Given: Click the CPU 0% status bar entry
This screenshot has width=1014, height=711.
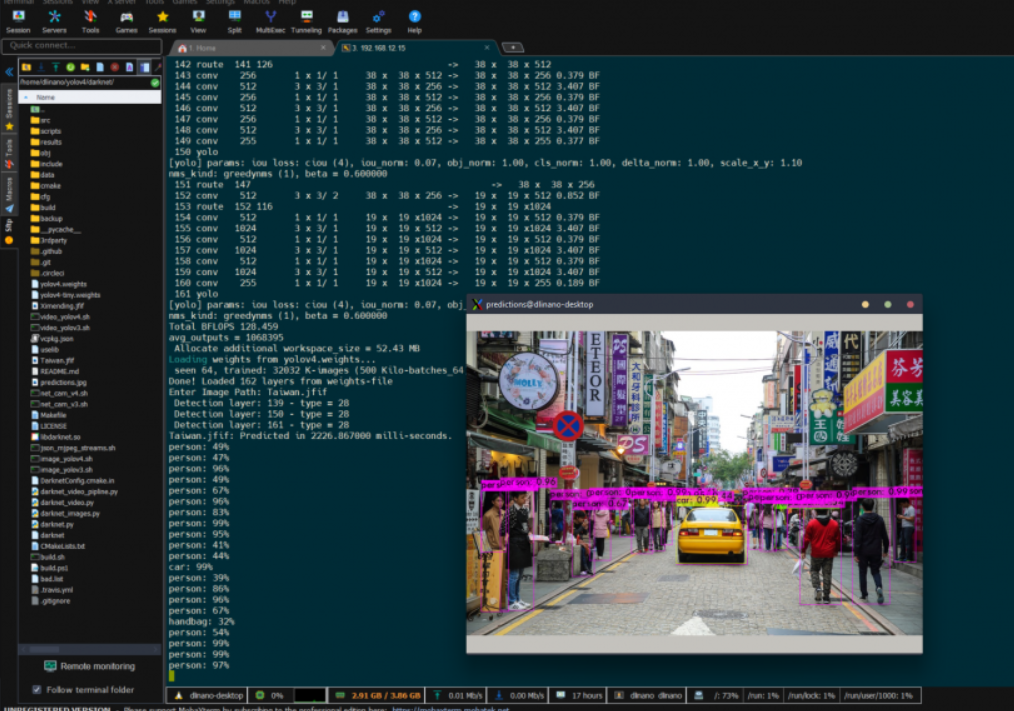Looking at the screenshot, I should 270,695.
